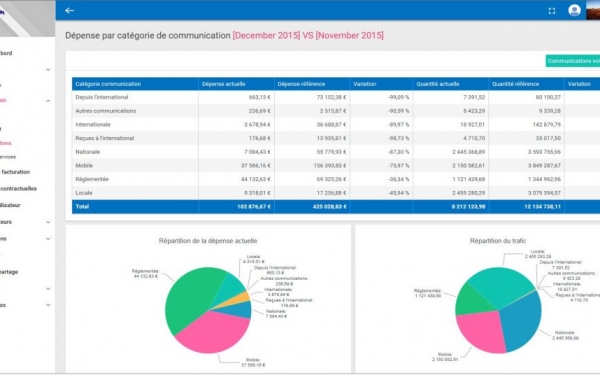
Task: Expand the sidebar chevron below utilisateur item
Action: tap(48, 222)
